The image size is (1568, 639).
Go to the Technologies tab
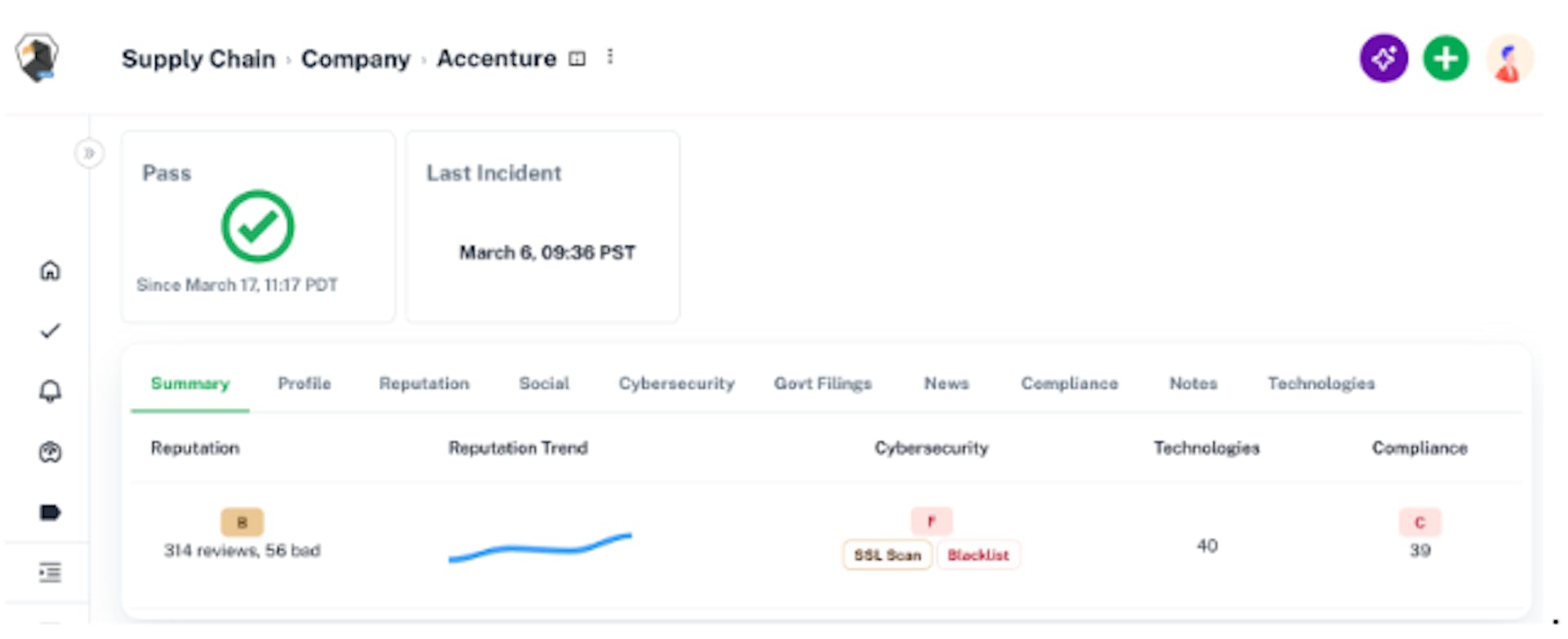[x=1321, y=384]
